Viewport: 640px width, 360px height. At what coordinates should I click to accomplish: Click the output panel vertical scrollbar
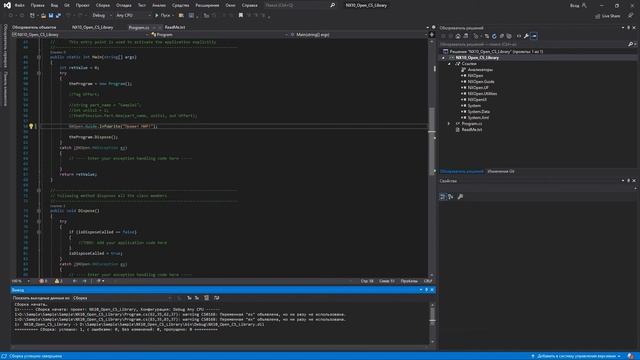pyautogui.click(x=432, y=323)
